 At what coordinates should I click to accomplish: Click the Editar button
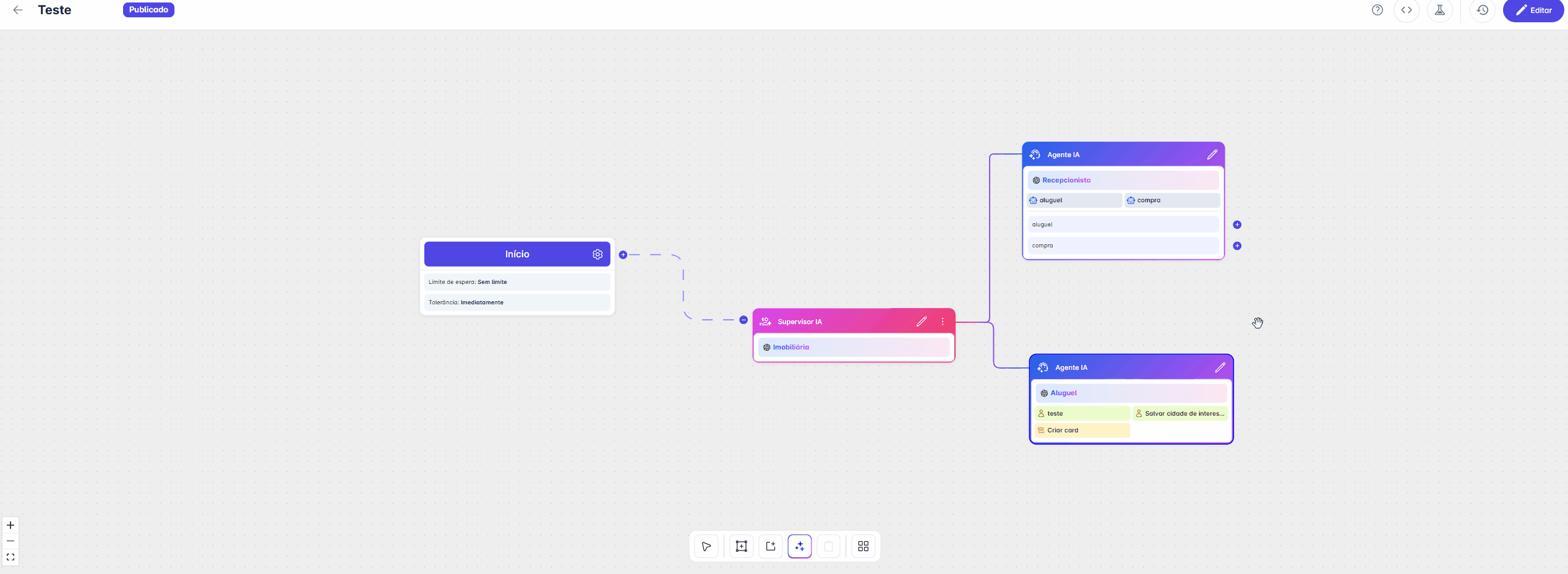coord(1533,11)
